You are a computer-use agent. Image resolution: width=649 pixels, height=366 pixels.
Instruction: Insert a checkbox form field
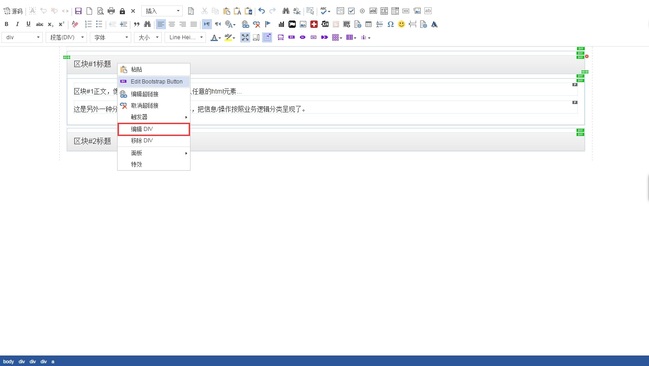351,11
